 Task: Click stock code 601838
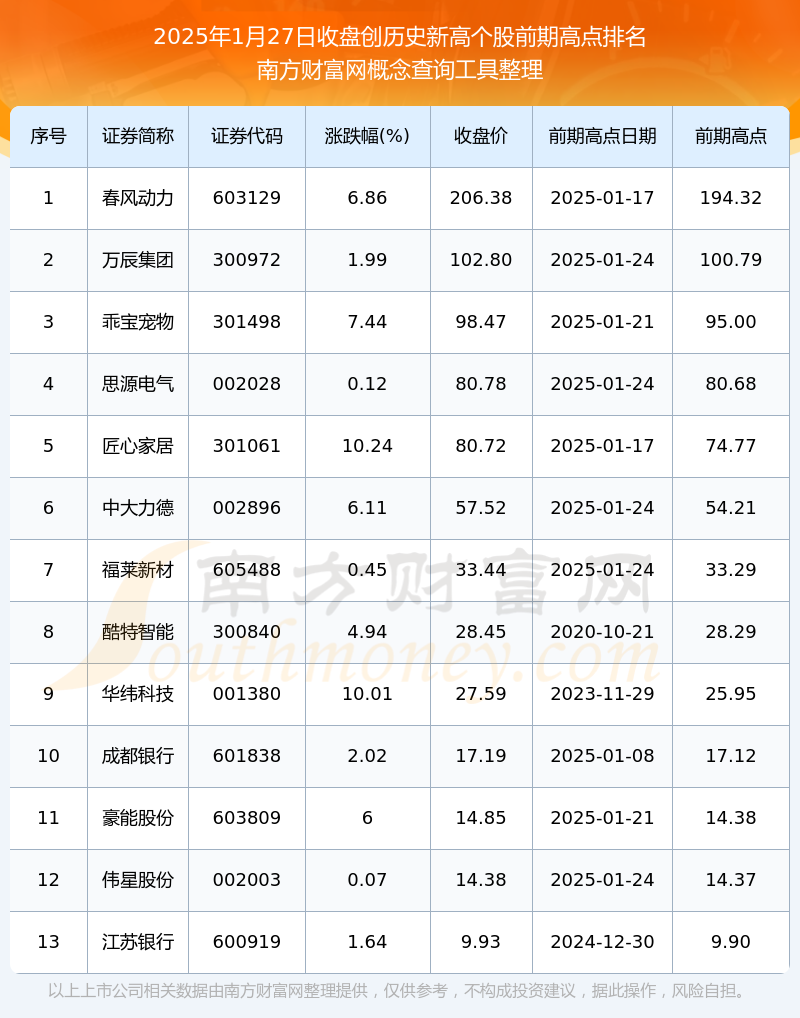[247, 756]
